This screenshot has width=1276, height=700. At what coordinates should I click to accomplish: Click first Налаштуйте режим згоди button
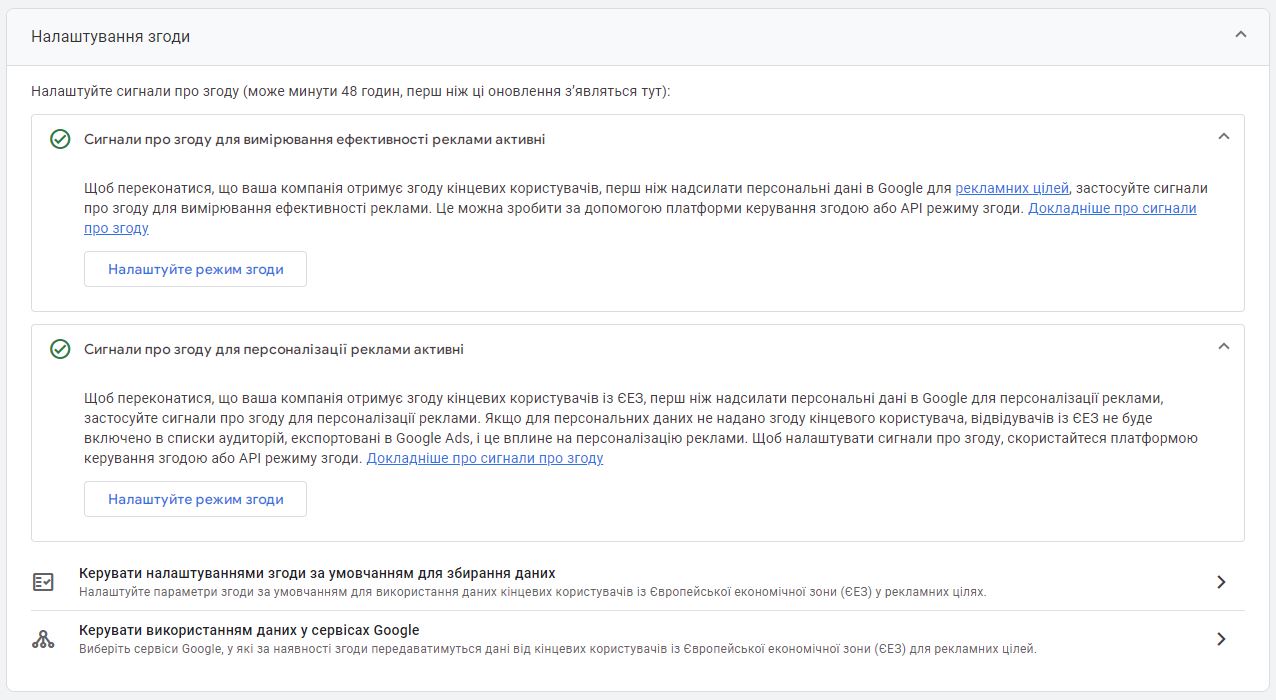(195, 268)
